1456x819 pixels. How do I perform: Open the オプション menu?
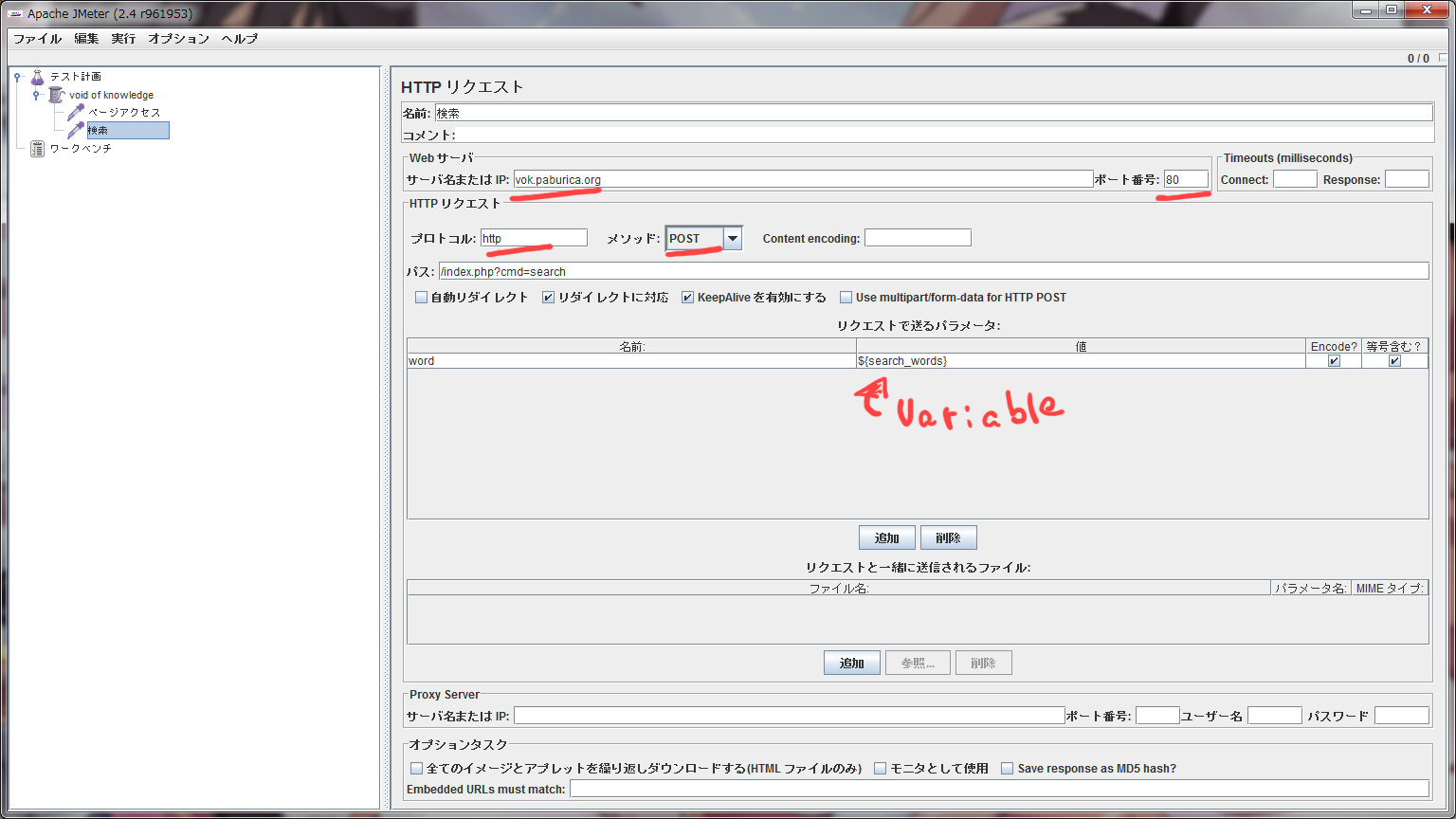tap(178, 39)
